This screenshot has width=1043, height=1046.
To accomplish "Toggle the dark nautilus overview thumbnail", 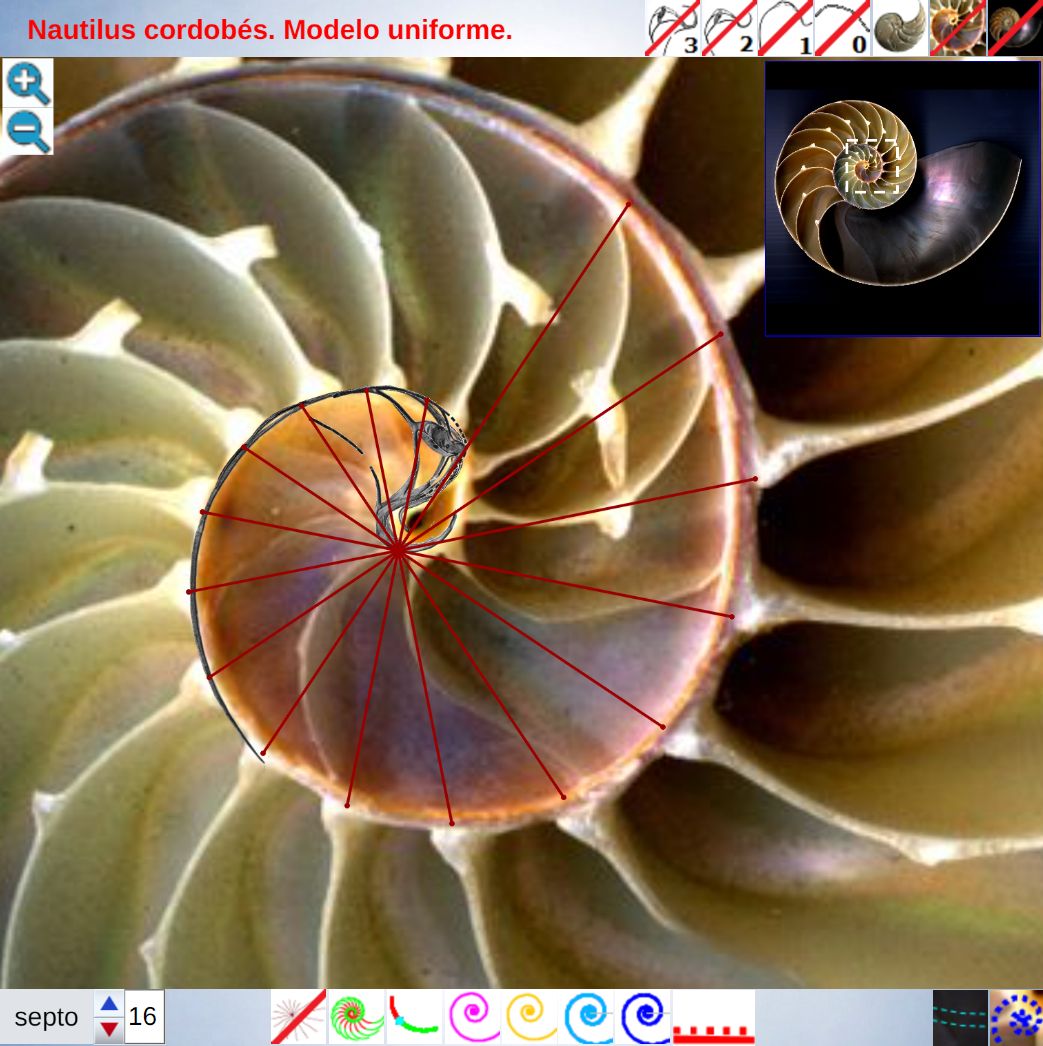I will coord(1015,27).
